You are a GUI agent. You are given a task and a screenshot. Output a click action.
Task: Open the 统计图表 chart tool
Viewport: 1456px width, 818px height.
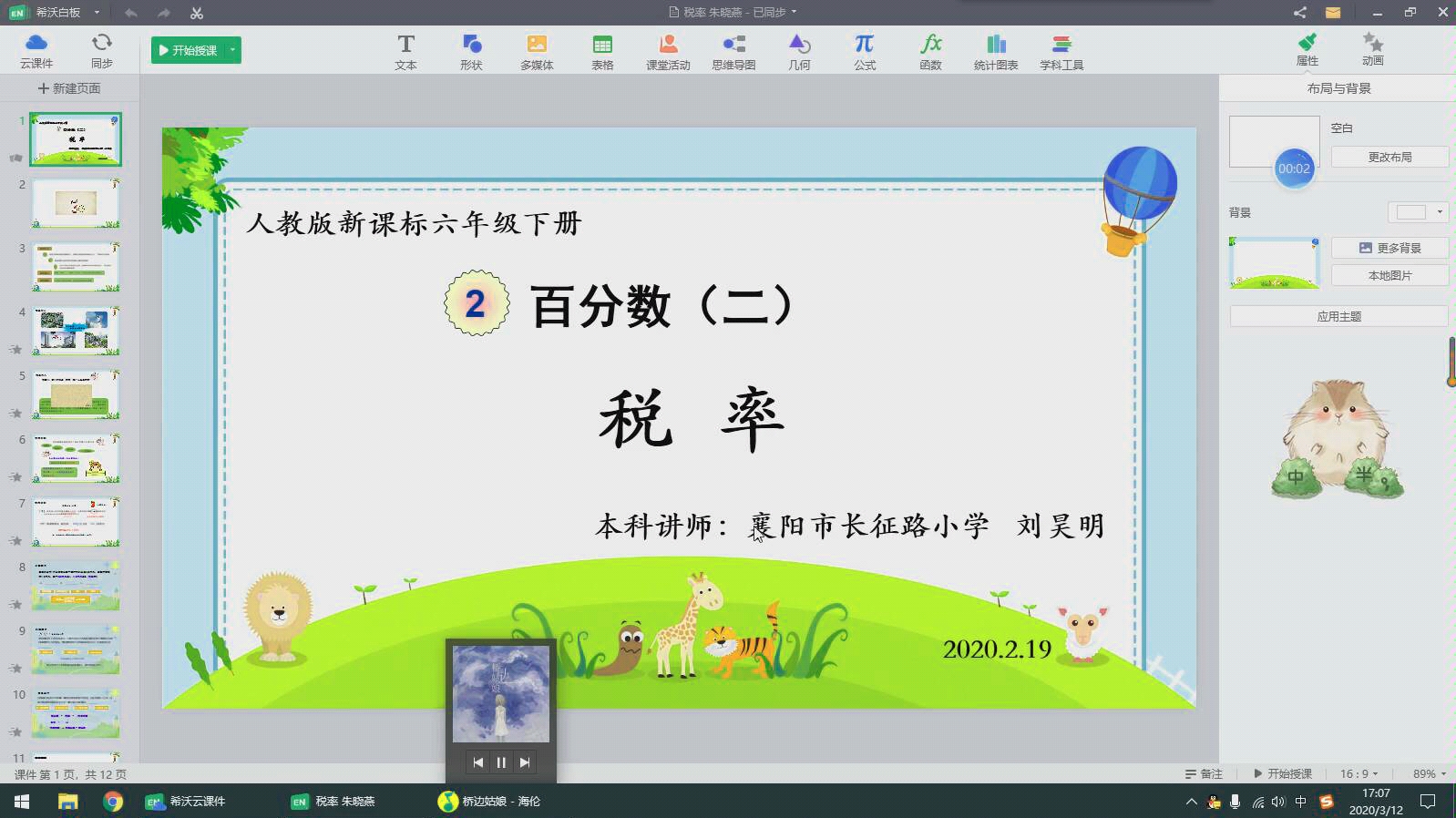click(996, 52)
